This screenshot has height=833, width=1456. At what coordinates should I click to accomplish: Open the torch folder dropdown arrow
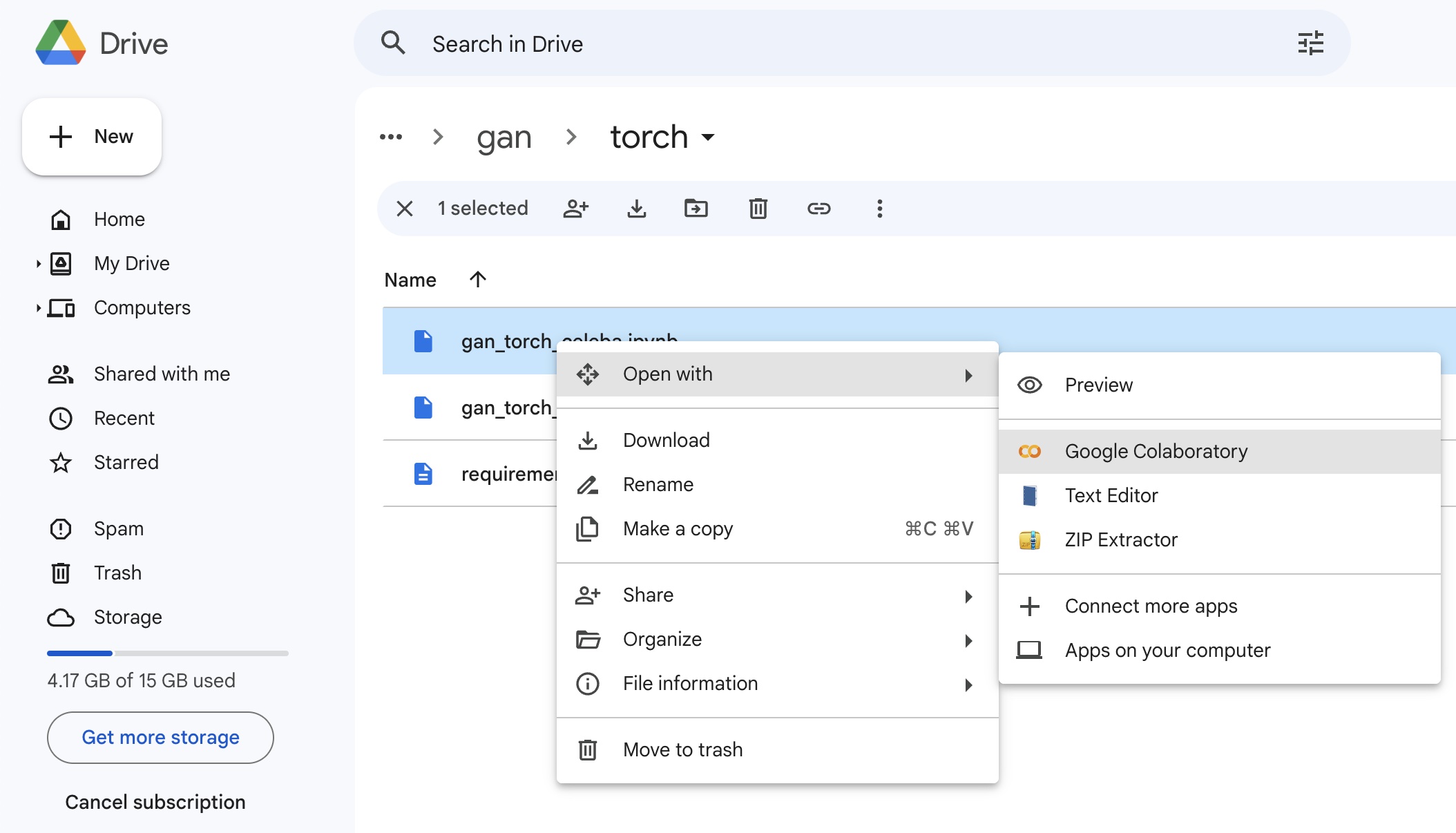tap(708, 137)
